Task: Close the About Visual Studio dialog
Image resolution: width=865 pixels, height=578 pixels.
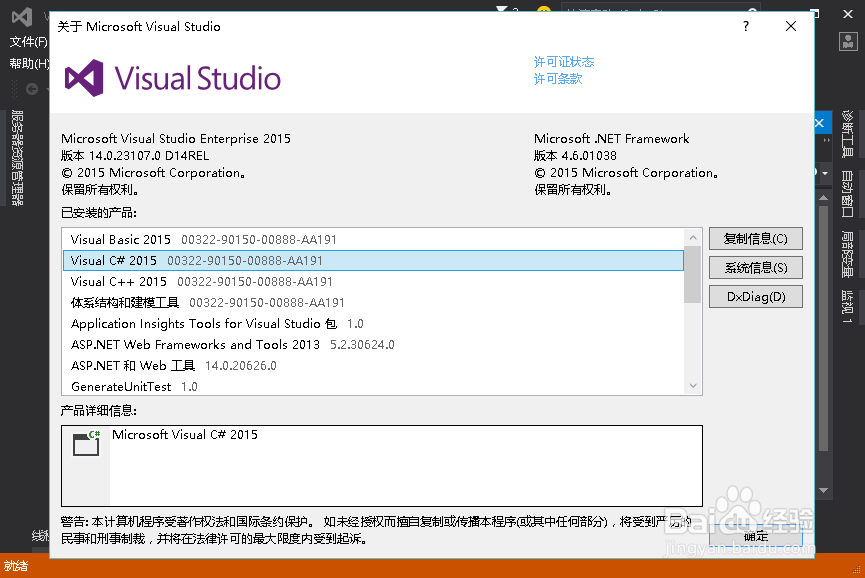Action: point(791,26)
